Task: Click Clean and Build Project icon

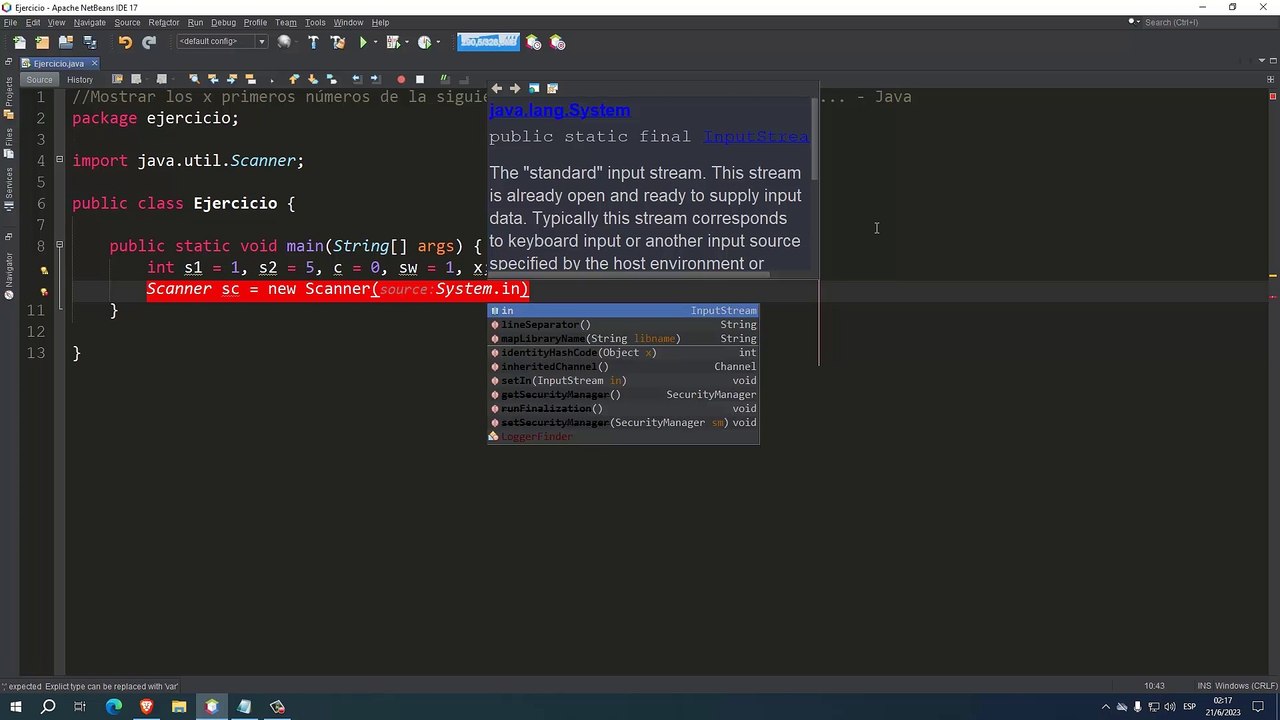Action: (x=338, y=42)
